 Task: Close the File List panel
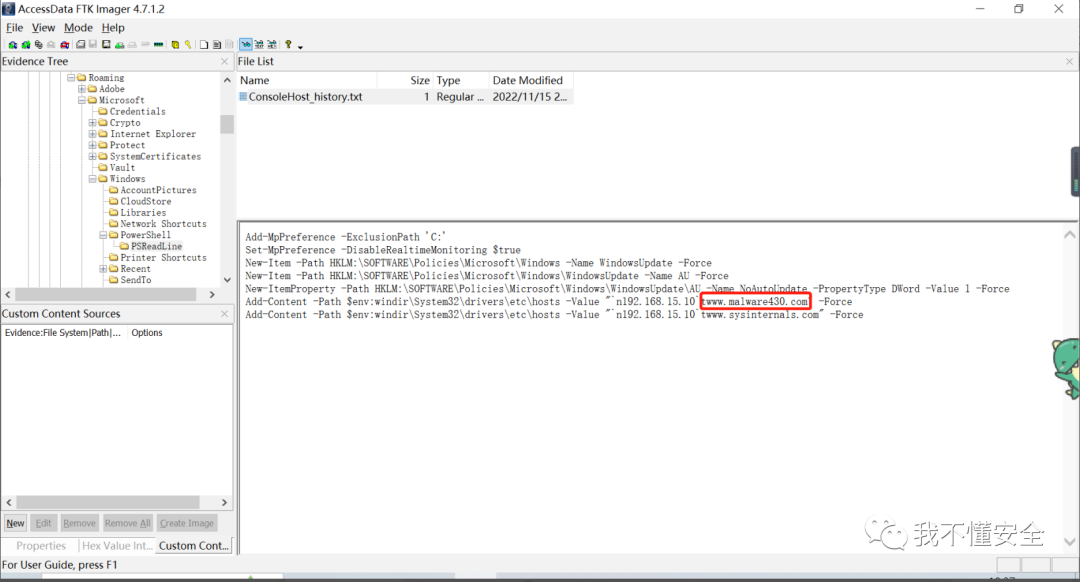[x=1070, y=61]
